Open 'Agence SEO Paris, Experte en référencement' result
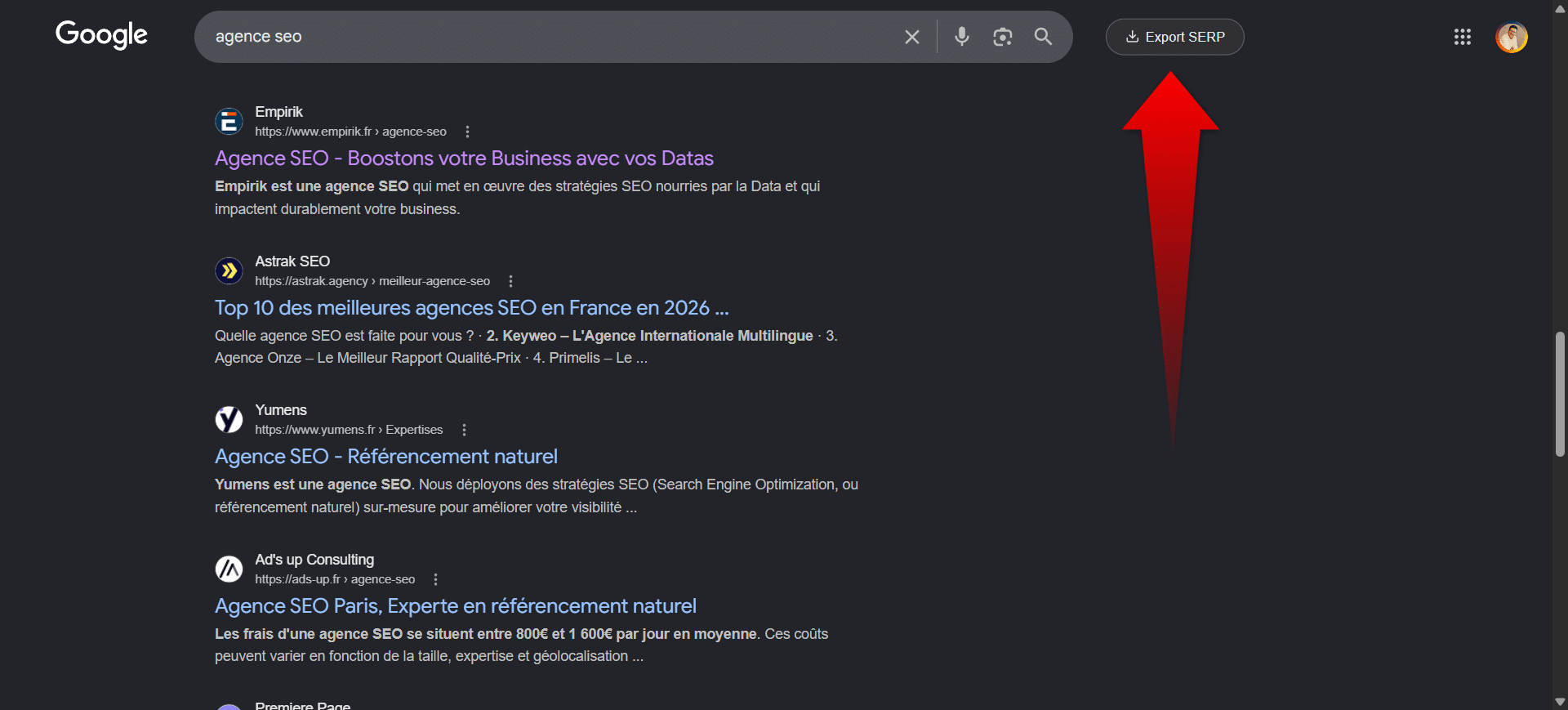Image resolution: width=1568 pixels, height=710 pixels. [455, 605]
